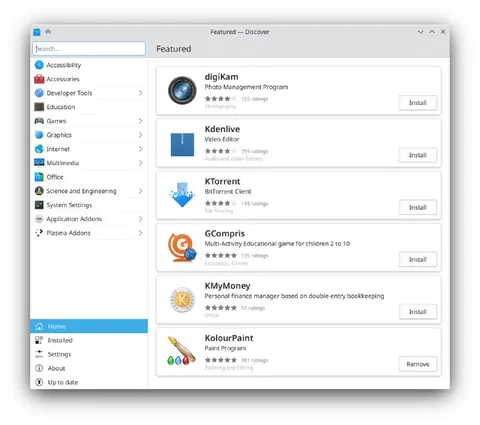Click the Discover app icon in title bar
Screen dimensions: 480x425
pyautogui.click(x=37, y=32)
